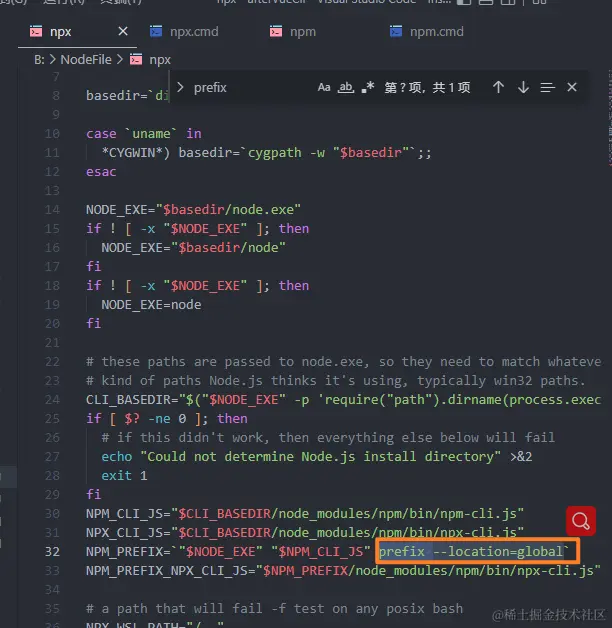
Task: Click 'case' keyword on line 10
Action: click(x=101, y=134)
